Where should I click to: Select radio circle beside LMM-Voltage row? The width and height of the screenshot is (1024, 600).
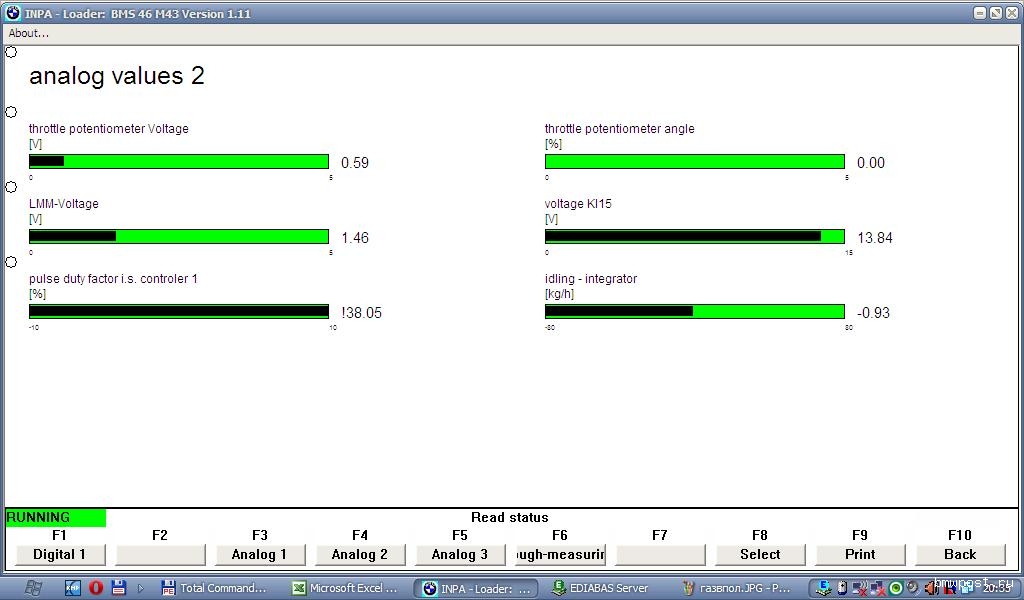click(11, 187)
